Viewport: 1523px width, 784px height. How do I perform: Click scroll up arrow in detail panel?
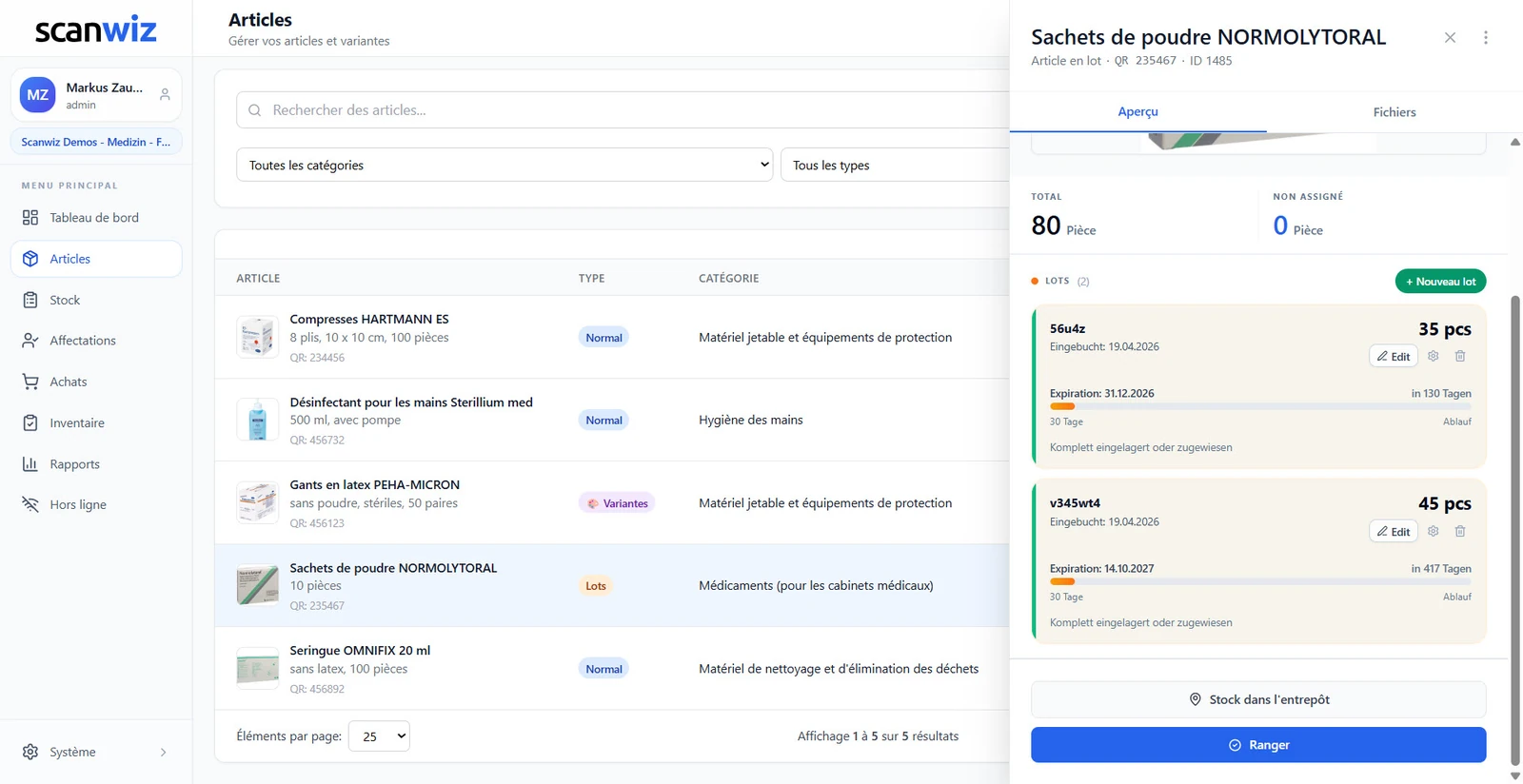(1515, 142)
